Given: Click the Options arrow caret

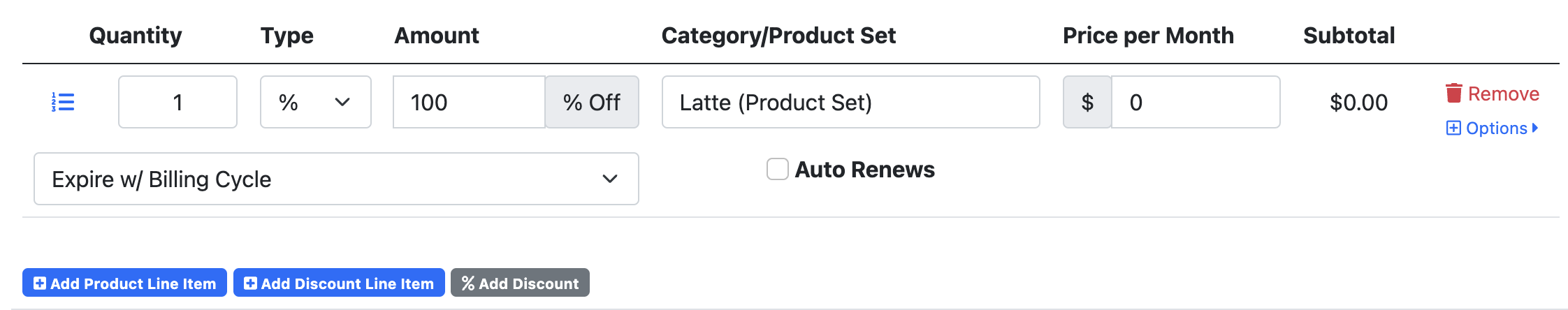Looking at the screenshot, I should (1534, 128).
